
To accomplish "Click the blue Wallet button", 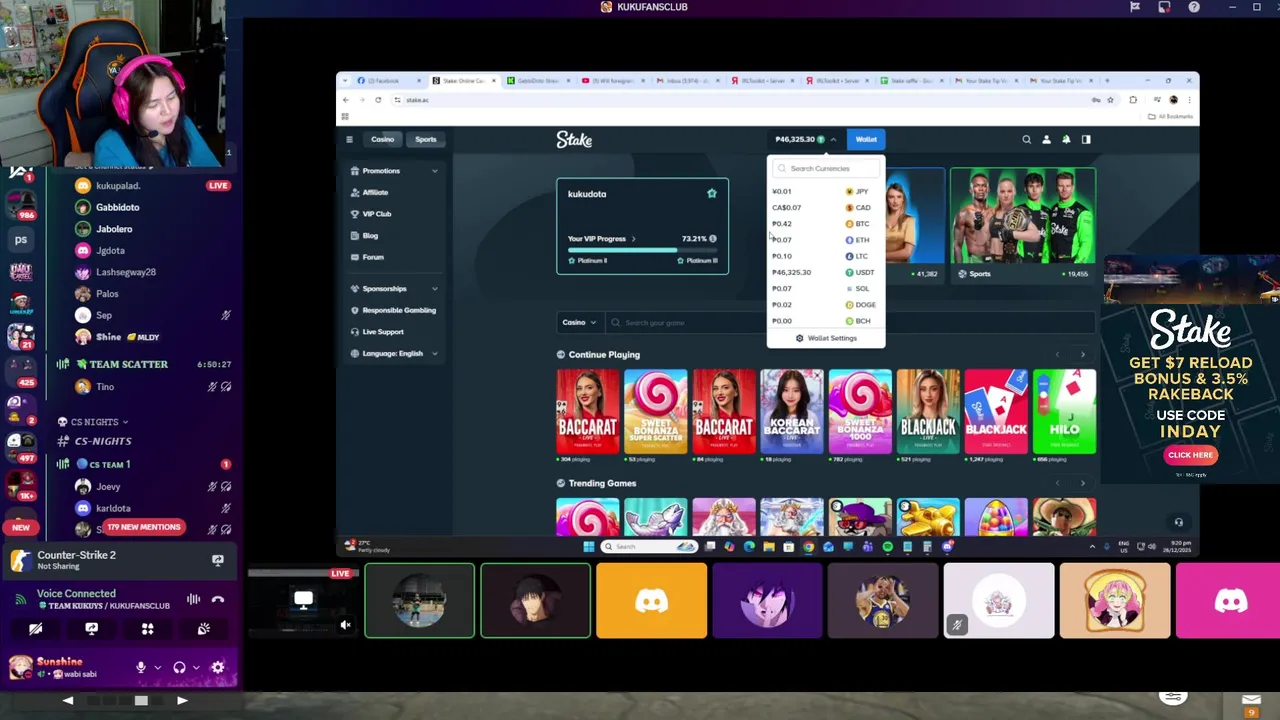I will [x=866, y=140].
